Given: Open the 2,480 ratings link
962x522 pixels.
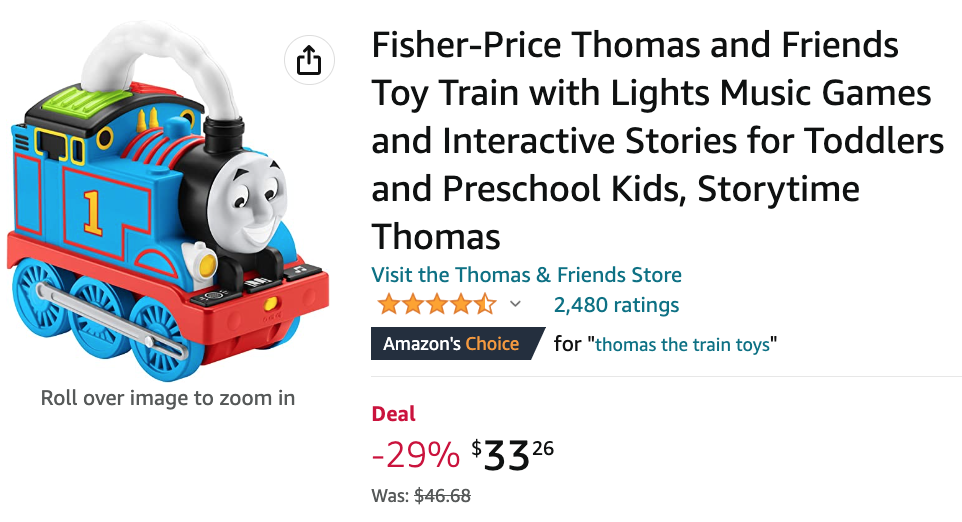Looking at the screenshot, I should 616,305.
